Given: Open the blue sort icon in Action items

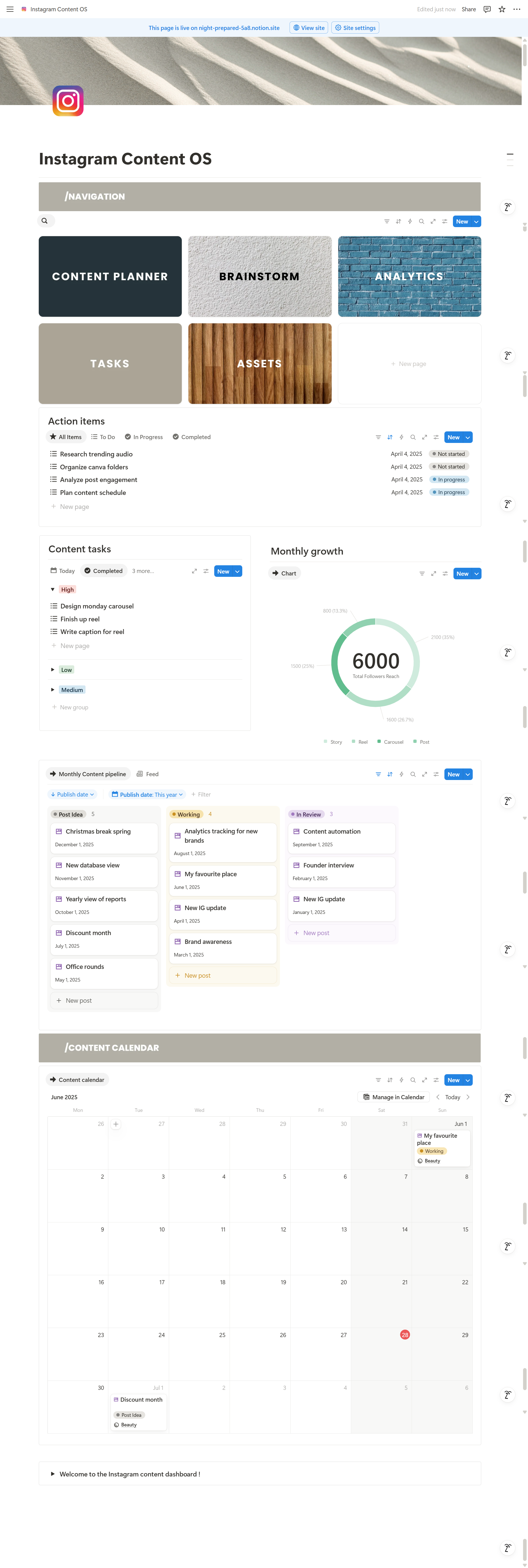Looking at the screenshot, I should [390, 437].
